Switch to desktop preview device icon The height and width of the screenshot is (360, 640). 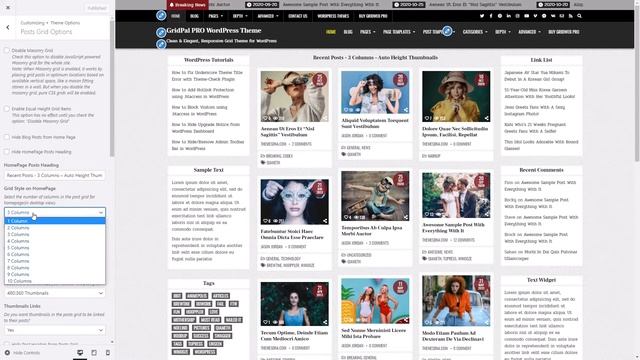80,353
